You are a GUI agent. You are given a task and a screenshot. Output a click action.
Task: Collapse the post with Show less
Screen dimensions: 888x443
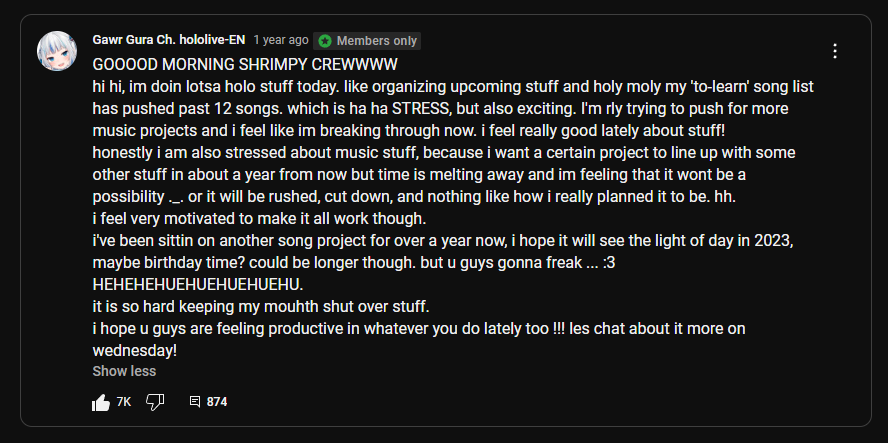[124, 371]
